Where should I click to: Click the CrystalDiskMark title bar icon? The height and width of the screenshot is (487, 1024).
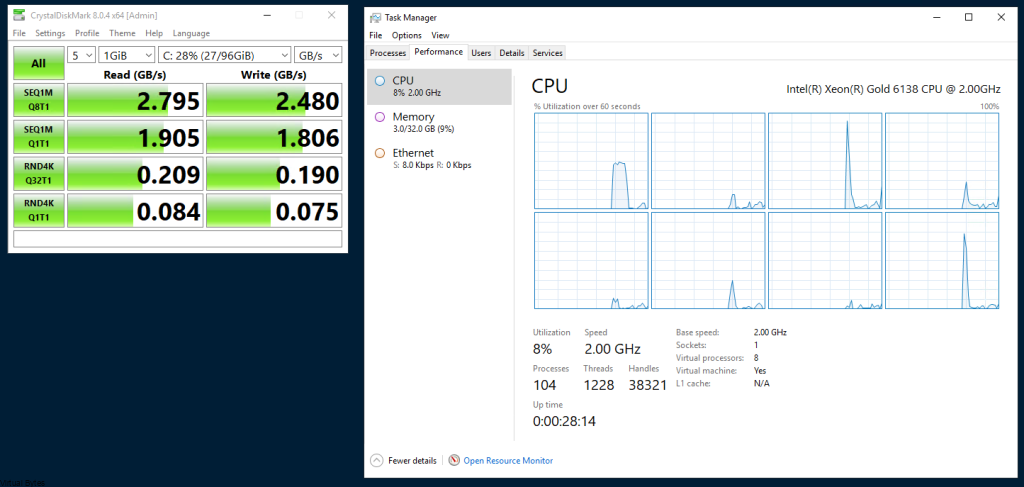19,15
